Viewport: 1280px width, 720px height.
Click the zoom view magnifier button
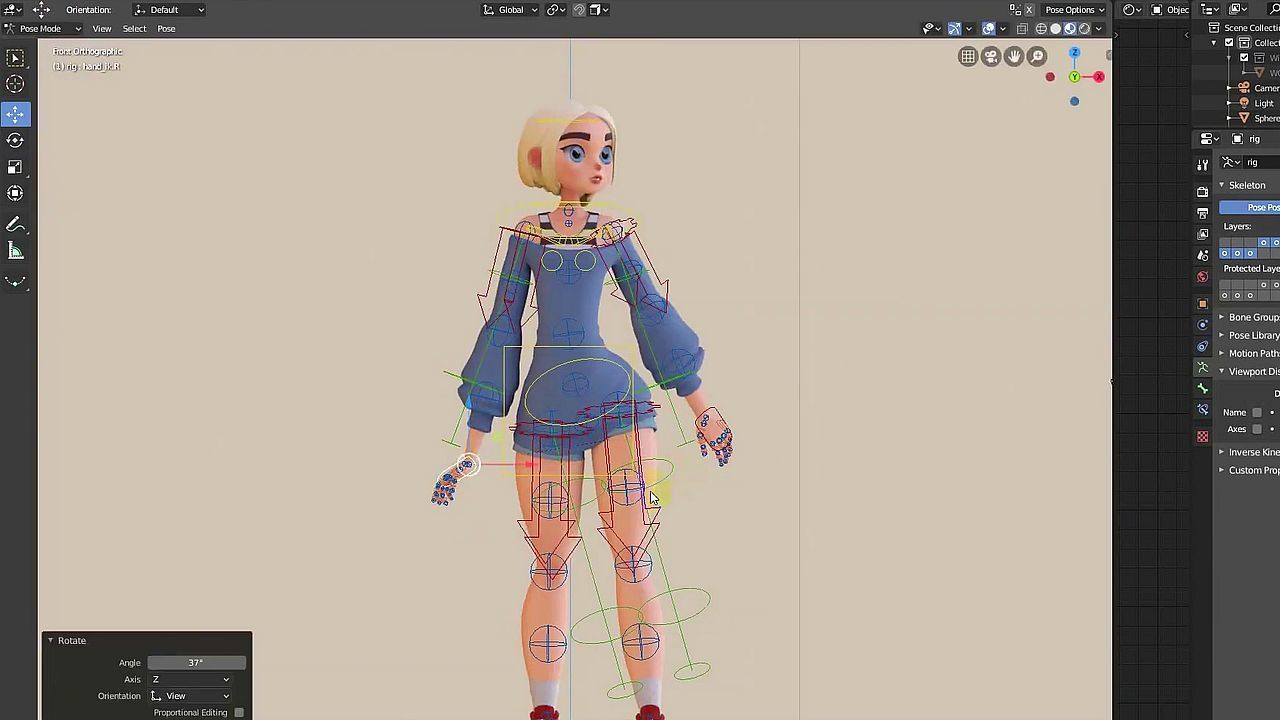pyautogui.click(x=1037, y=57)
